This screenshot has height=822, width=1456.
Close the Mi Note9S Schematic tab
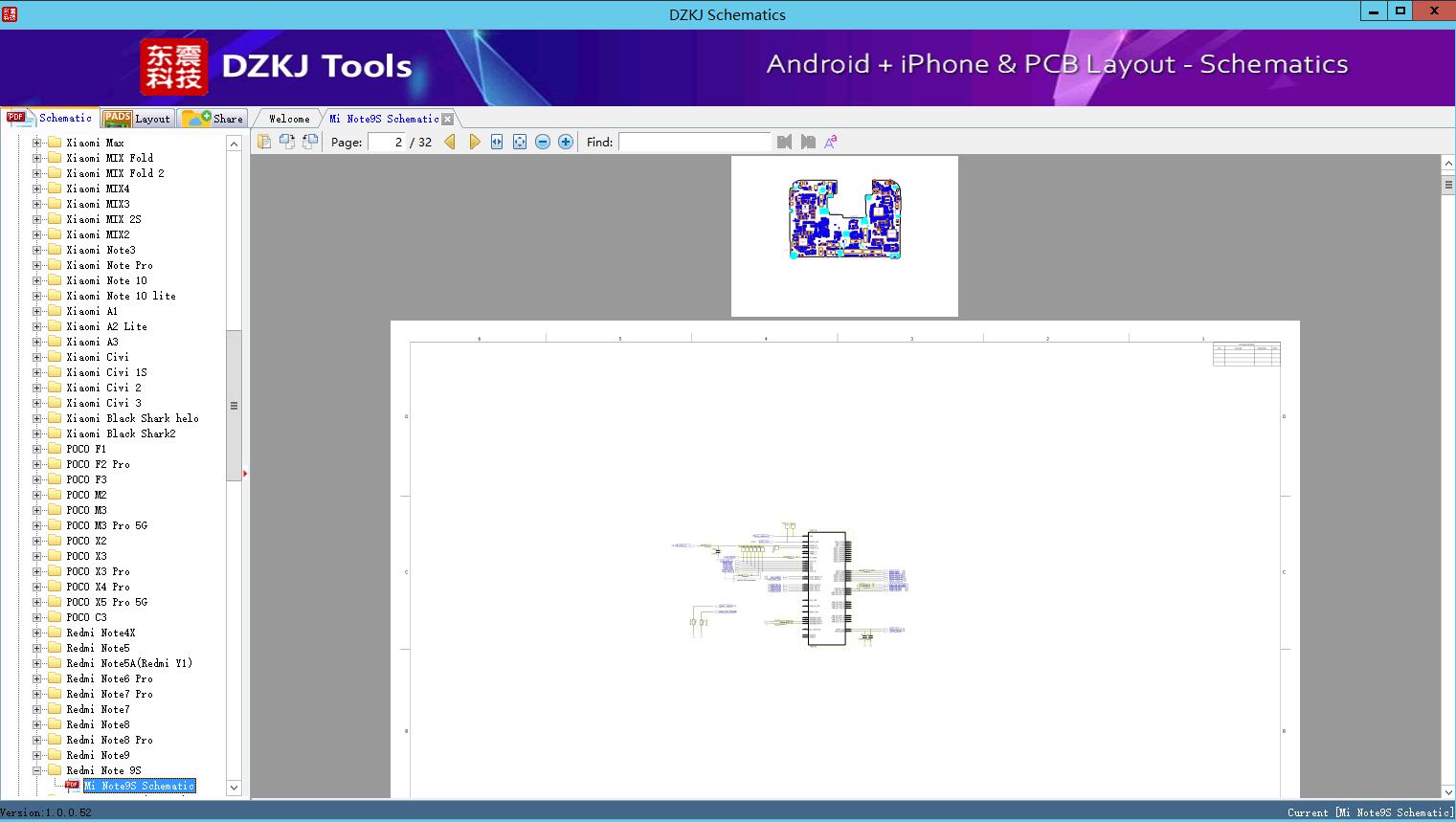click(x=447, y=119)
